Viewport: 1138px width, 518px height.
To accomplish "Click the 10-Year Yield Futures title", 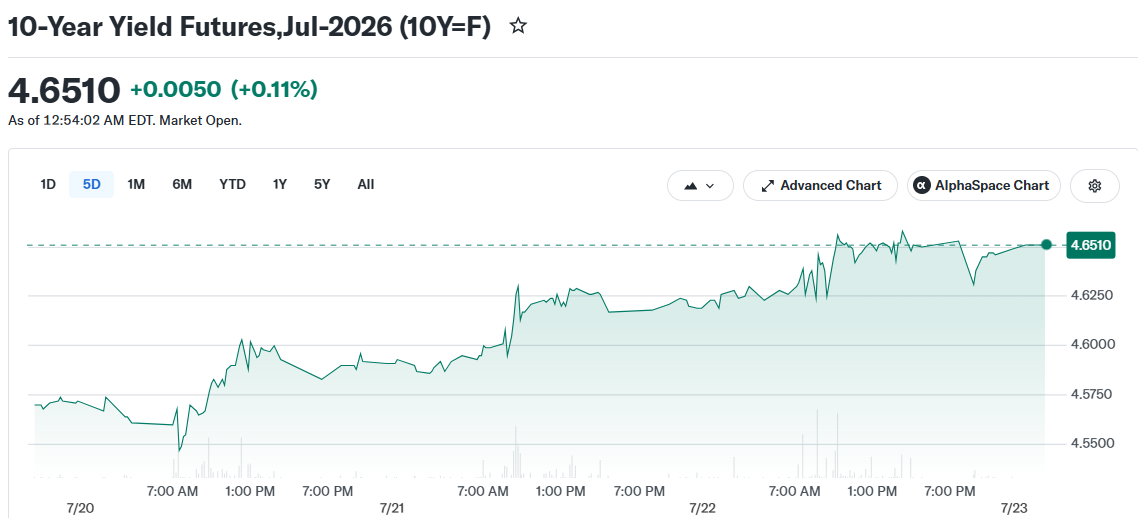I will (x=249, y=27).
